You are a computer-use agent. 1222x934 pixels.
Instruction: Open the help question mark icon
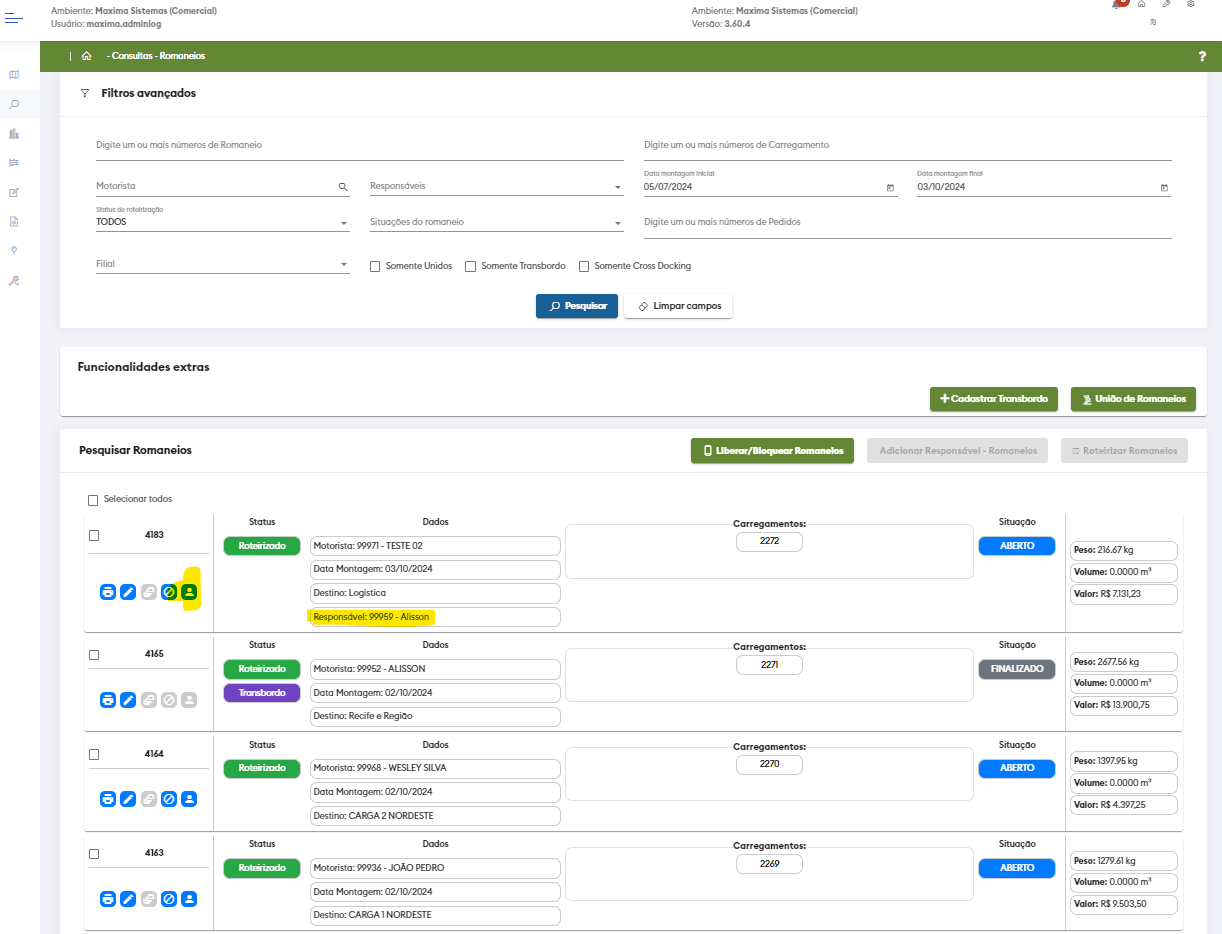click(1202, 57)
